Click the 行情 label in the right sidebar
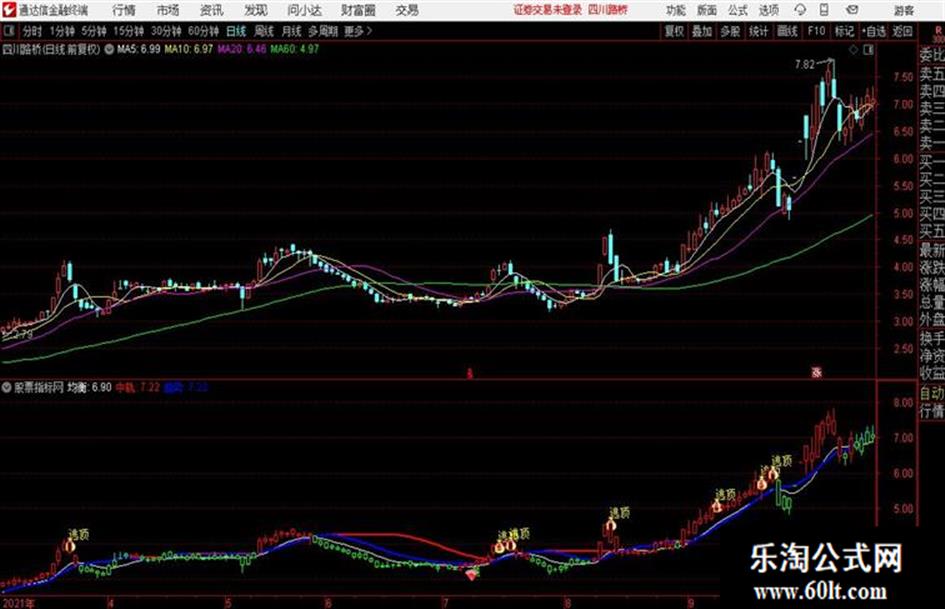The image size is (945, 609). [x=932, y=411]
